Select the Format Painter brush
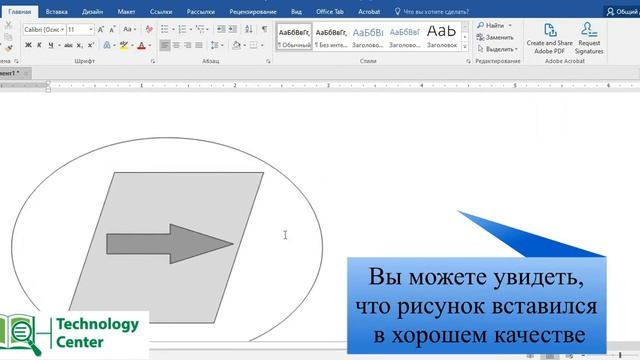Viewport: 640px width, 360px height. tap(8, 48)
